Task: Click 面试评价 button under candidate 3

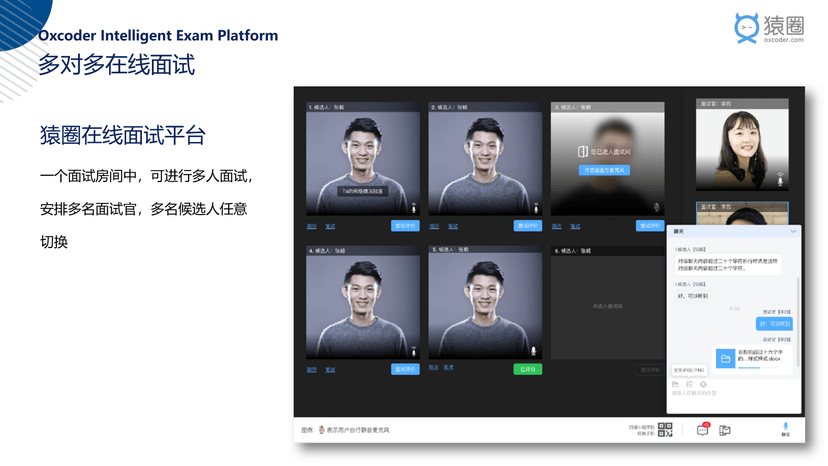Action: point(650,226)
